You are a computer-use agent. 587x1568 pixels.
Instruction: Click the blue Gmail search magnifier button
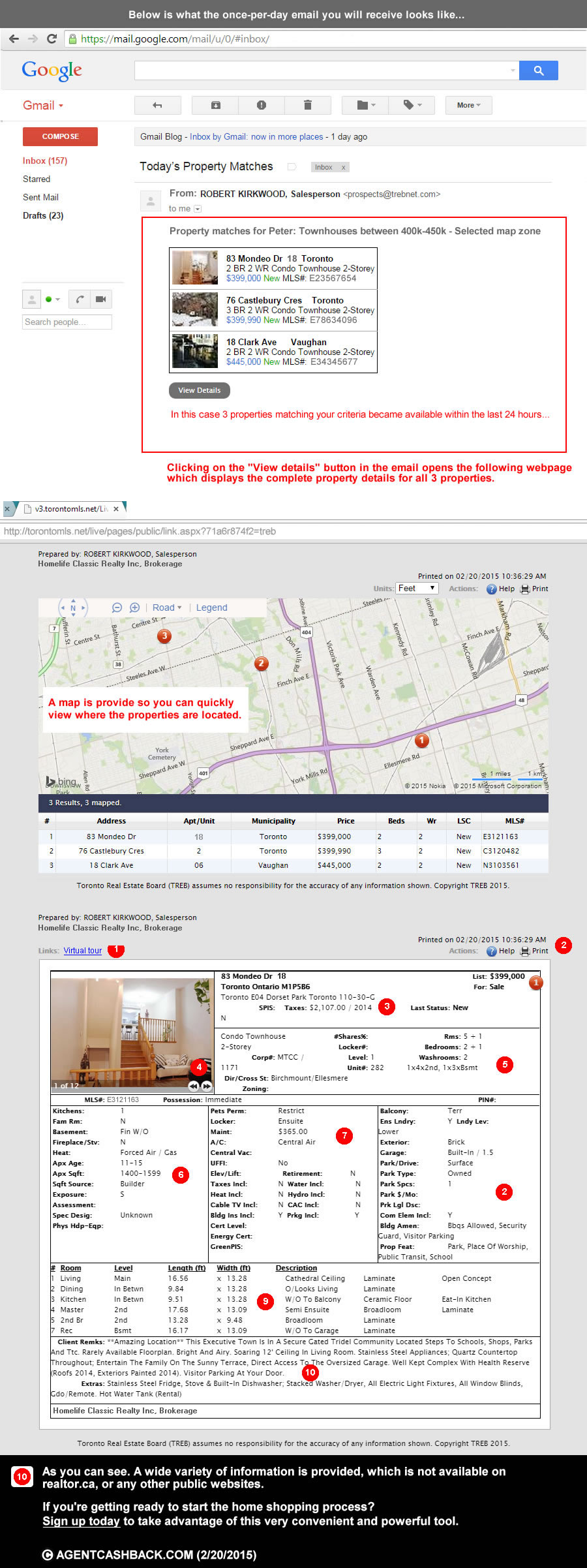[539, 70]
